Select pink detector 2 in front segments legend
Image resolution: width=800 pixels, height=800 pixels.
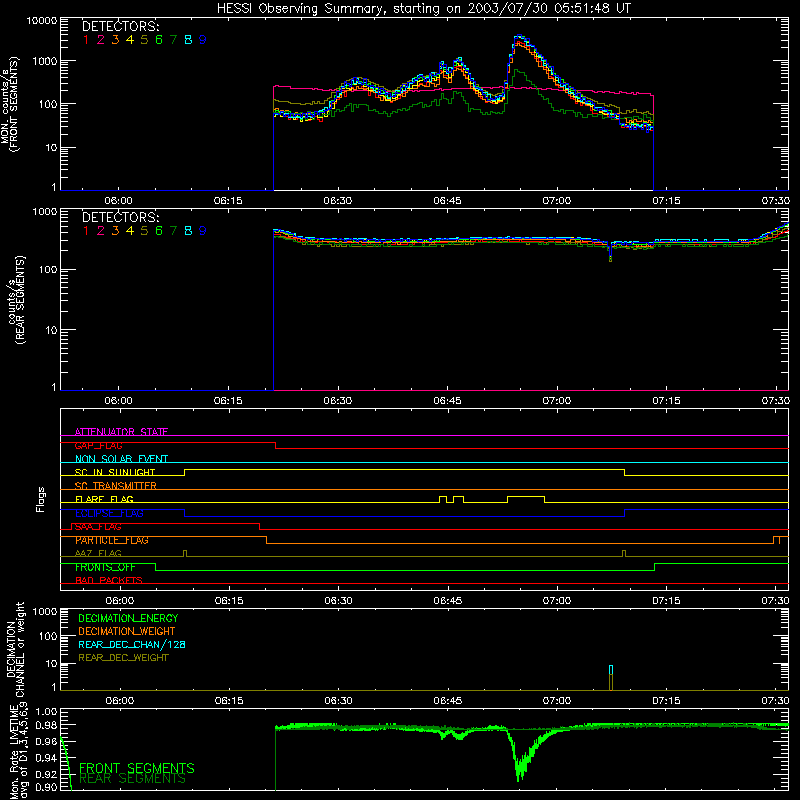click(x=101, y=40)
